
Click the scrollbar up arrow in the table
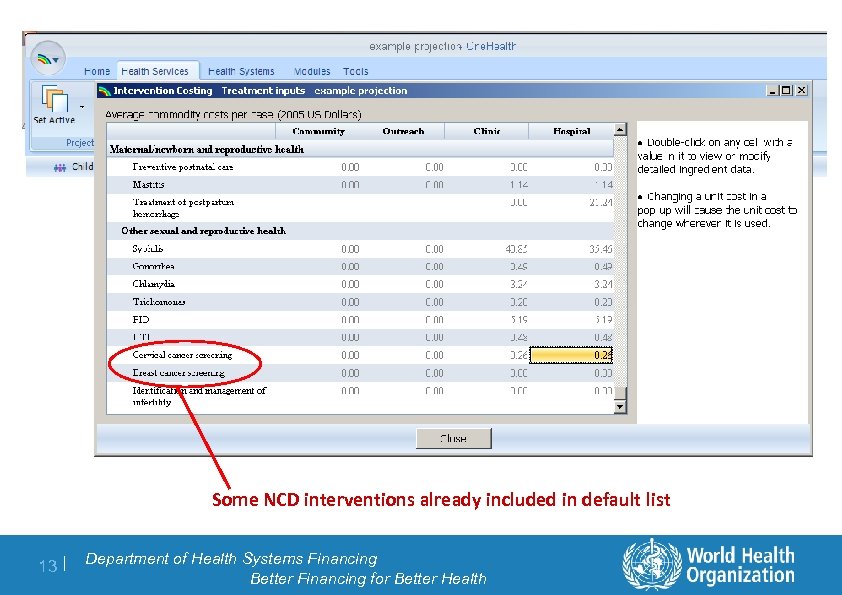coord(621,127)
